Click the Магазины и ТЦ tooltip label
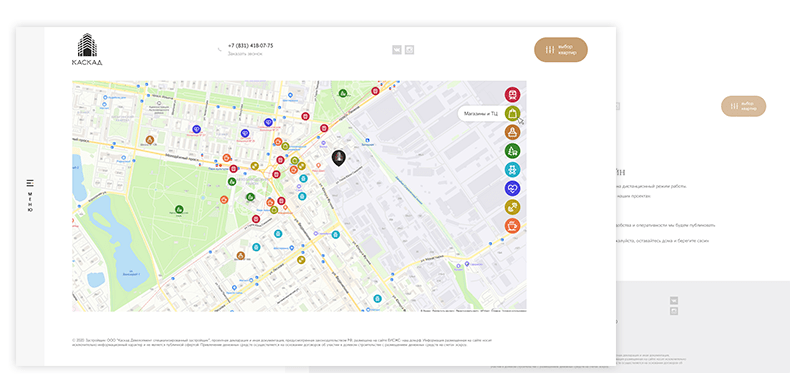 coord(481,114)
